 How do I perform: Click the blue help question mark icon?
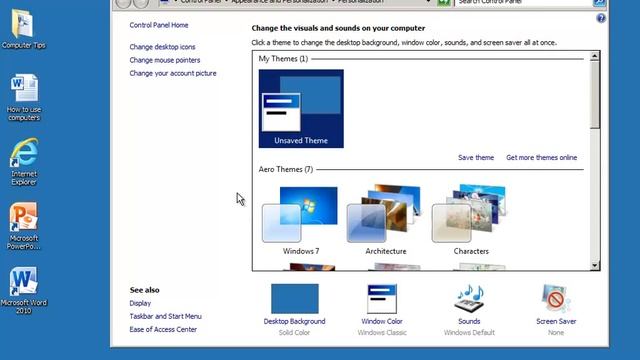[x=601, y=18]
